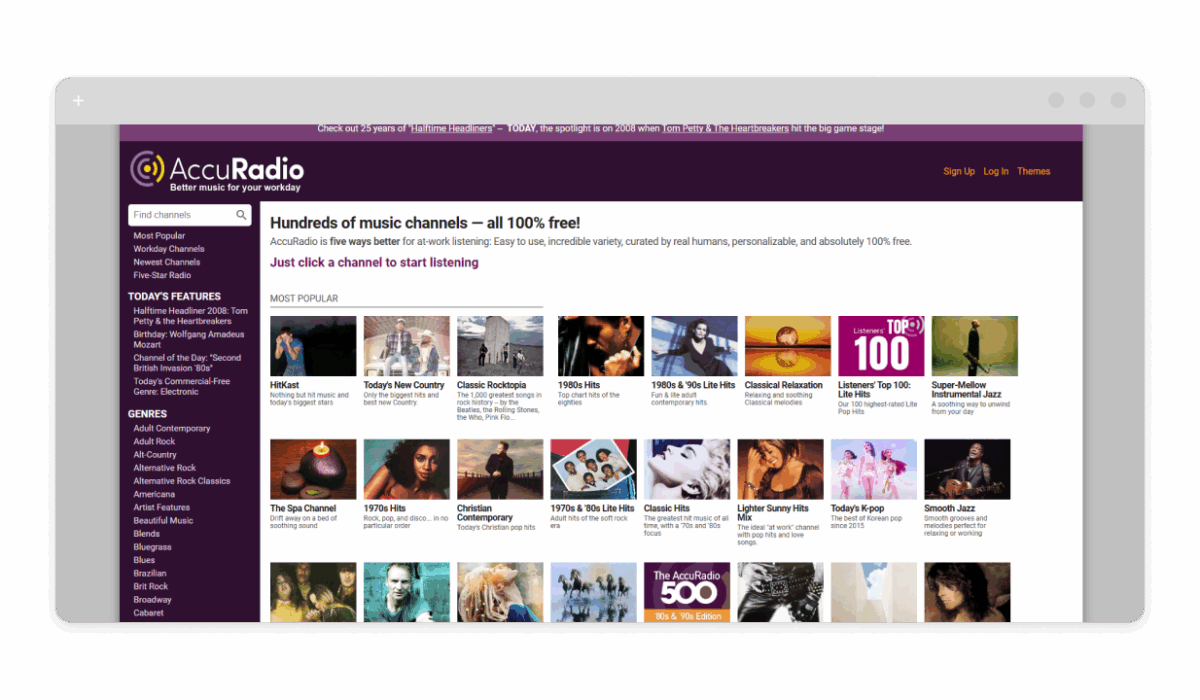
Task: Choose the Bluegrass genre
Action: (x=152, y=547)
